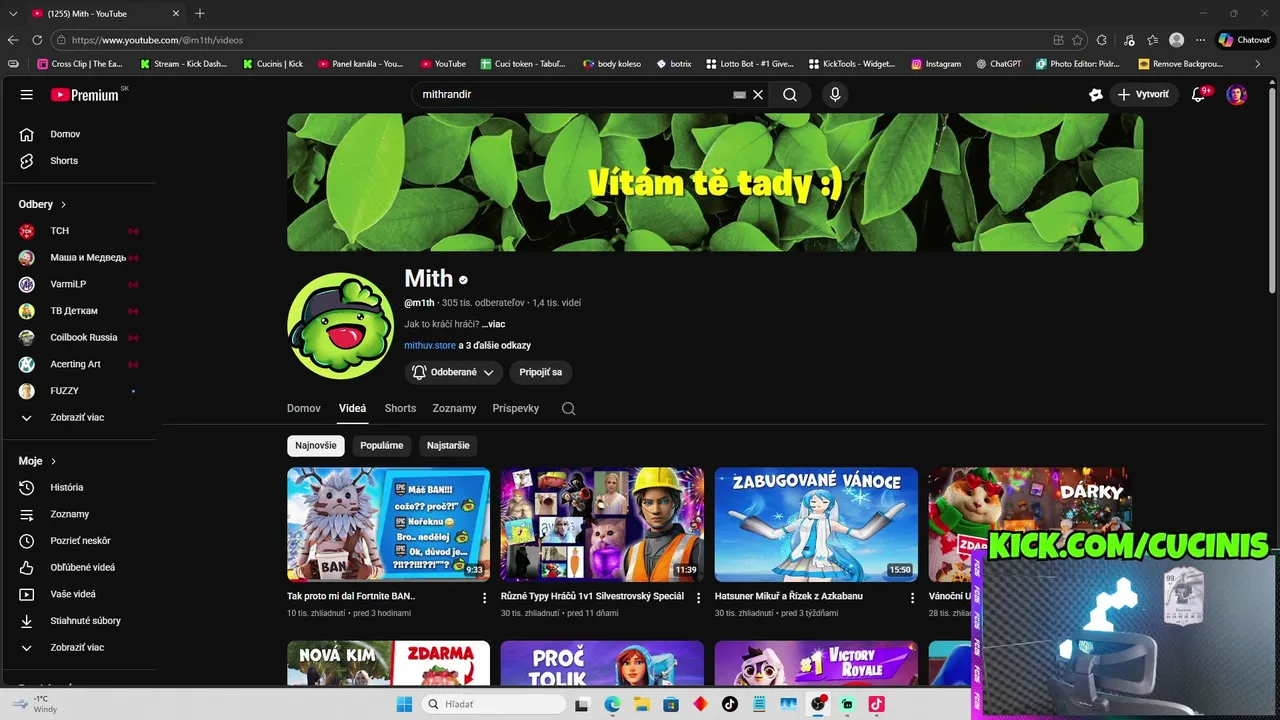Viewport: 1280px width, 720px height.
Task: Click the taskbar Hľadať search box
Action: pyautogui.click(x=493, y=704)
